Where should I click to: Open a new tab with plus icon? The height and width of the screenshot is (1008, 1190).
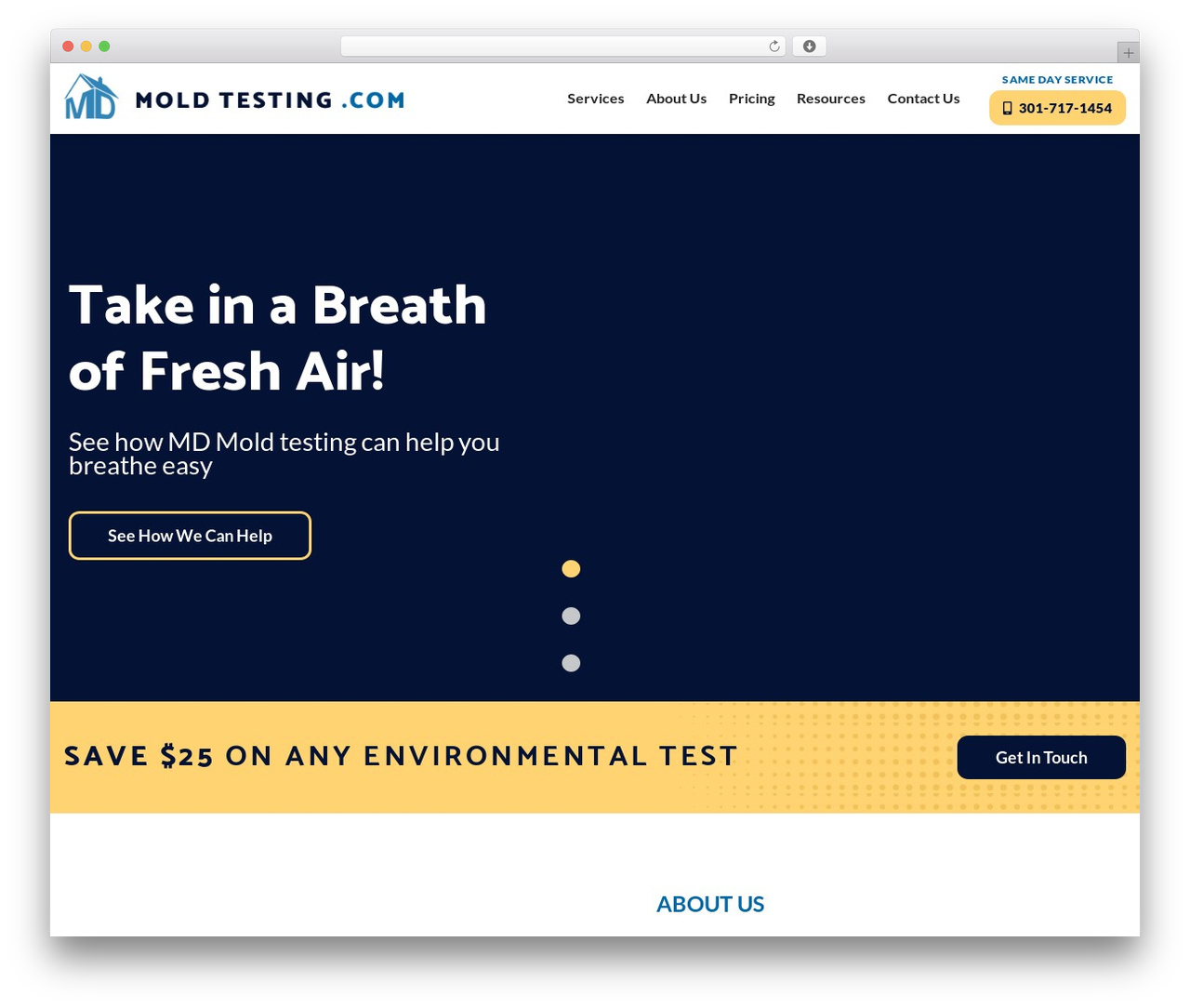point(1128,53)
